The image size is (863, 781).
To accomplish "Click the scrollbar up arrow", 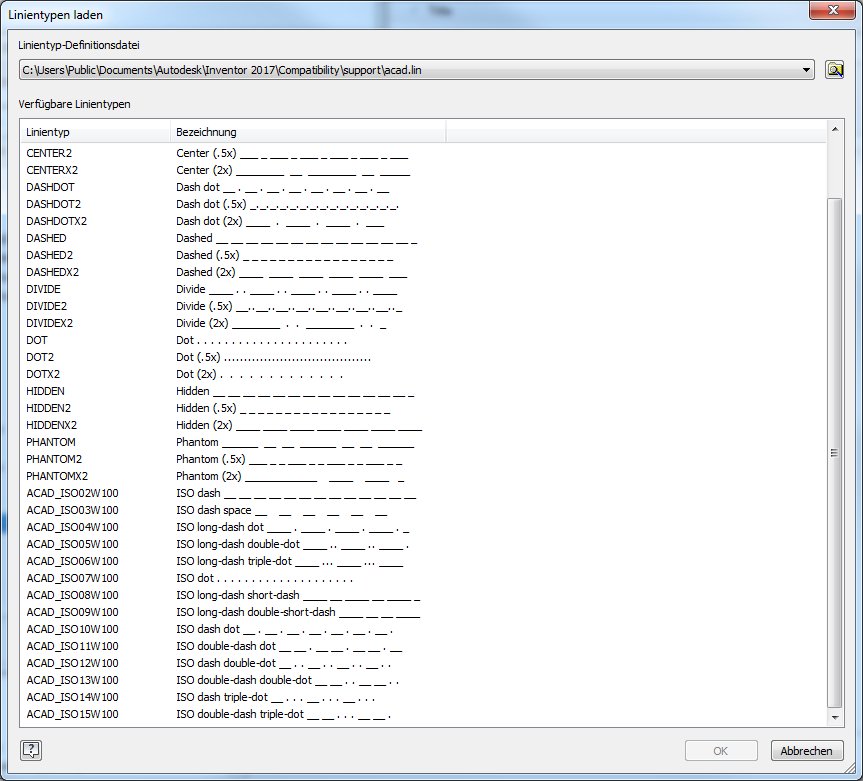I will 835,129.
